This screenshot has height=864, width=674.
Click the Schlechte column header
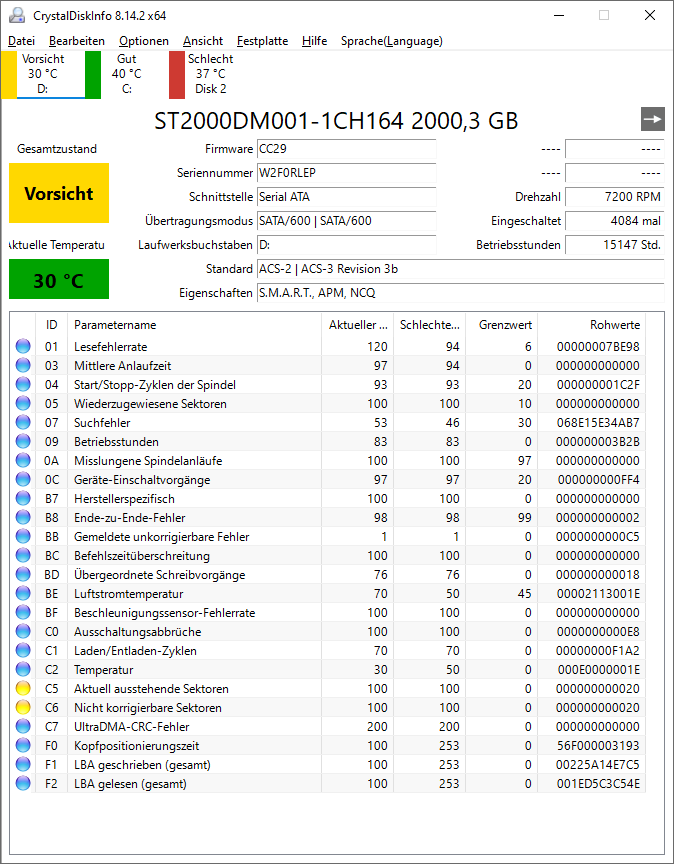pyautogui.click(x=429, y=325)
